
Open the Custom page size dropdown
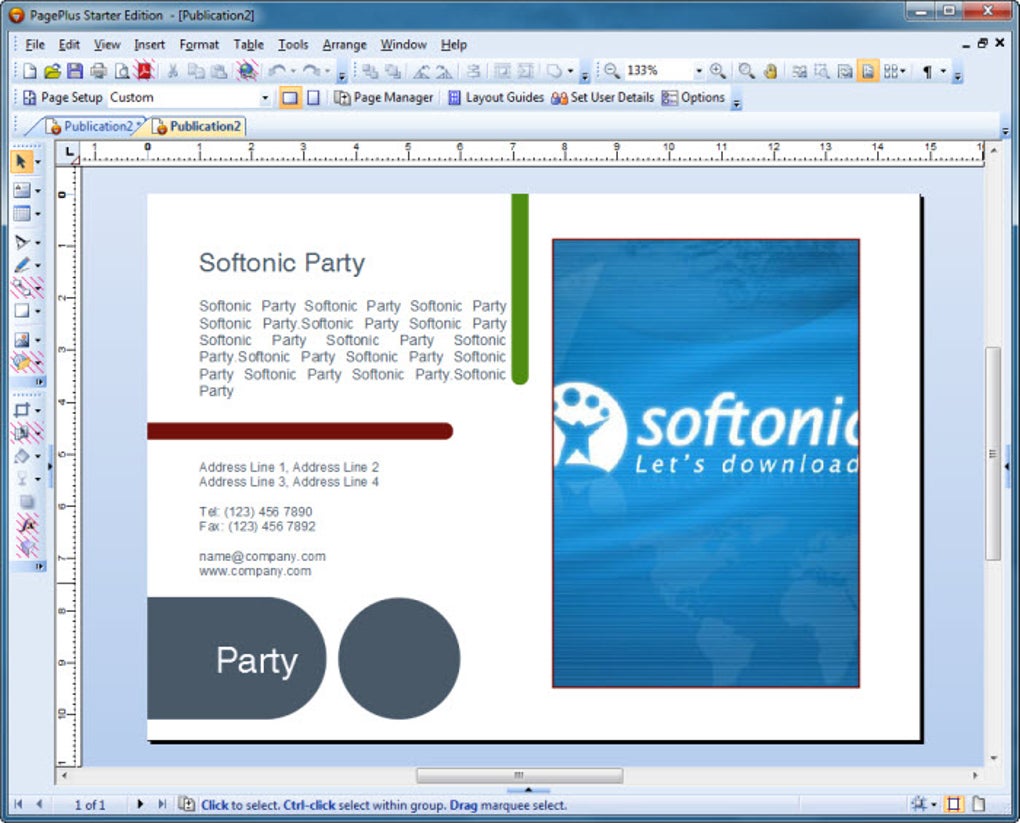[265, 98]
